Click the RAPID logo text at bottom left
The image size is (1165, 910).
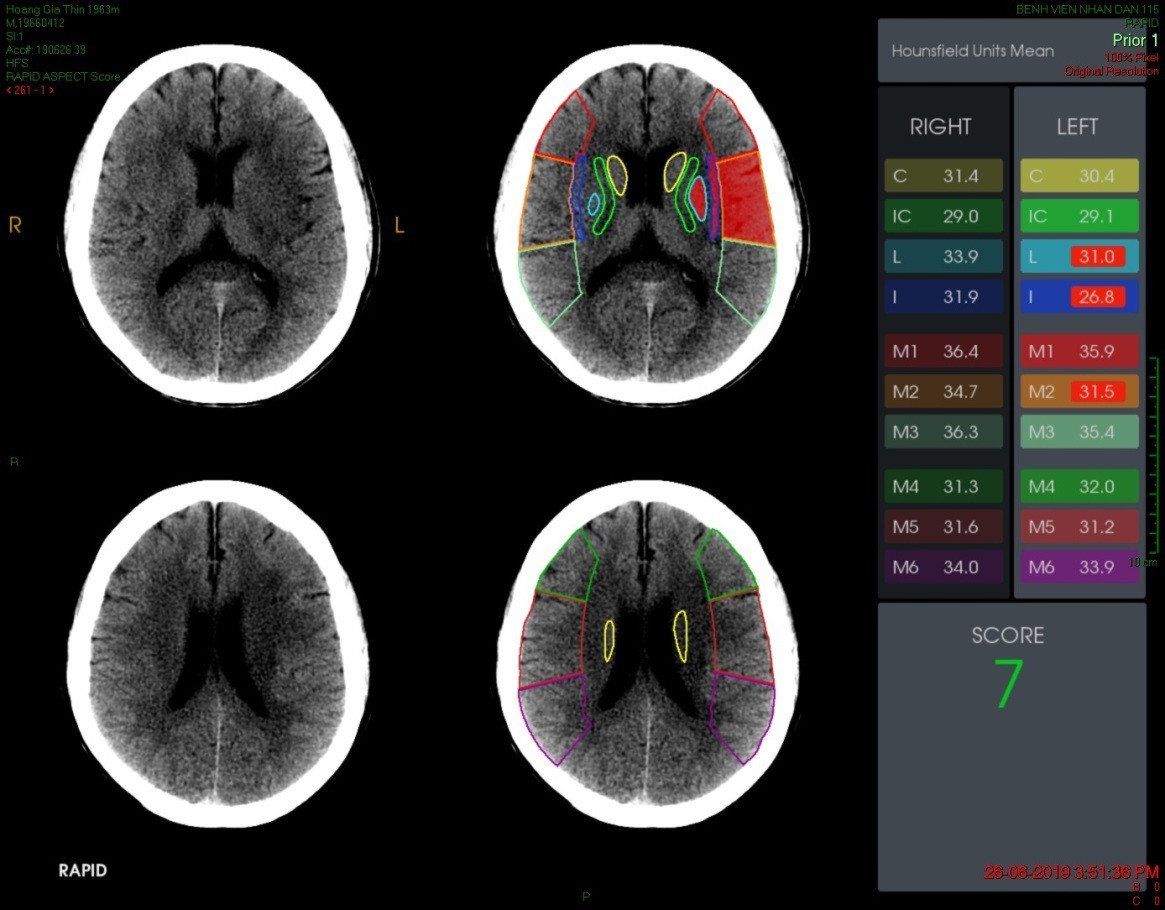coord(82,870)
